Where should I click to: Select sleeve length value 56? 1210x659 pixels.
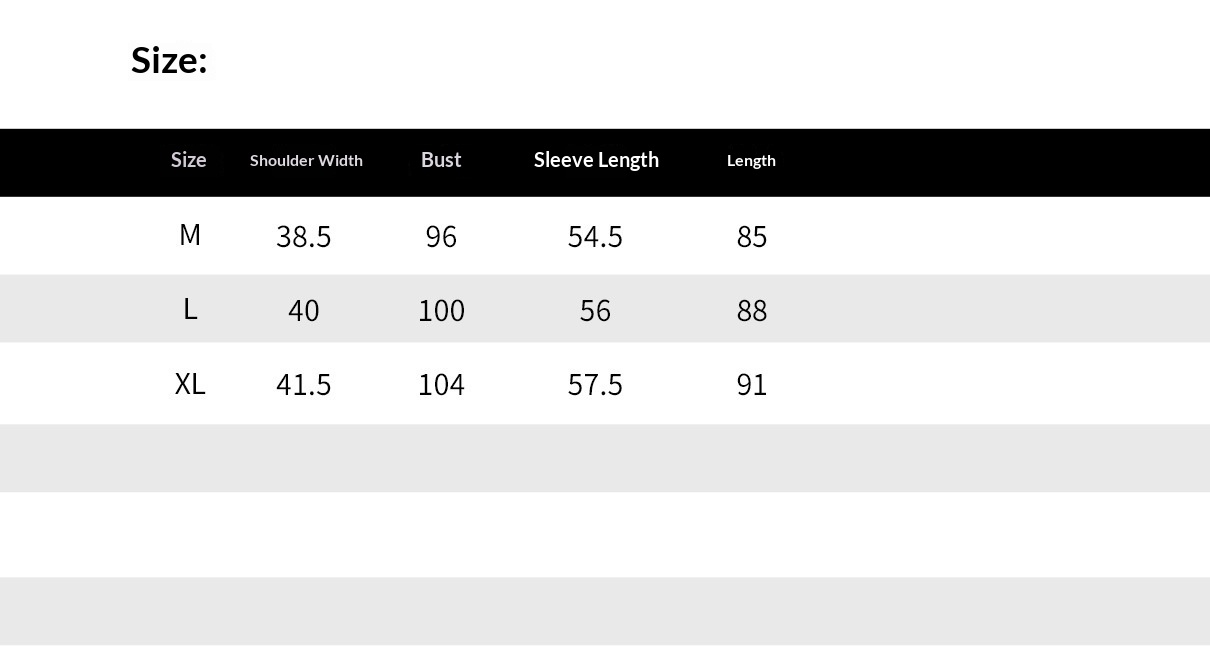[x=595, y=310]
